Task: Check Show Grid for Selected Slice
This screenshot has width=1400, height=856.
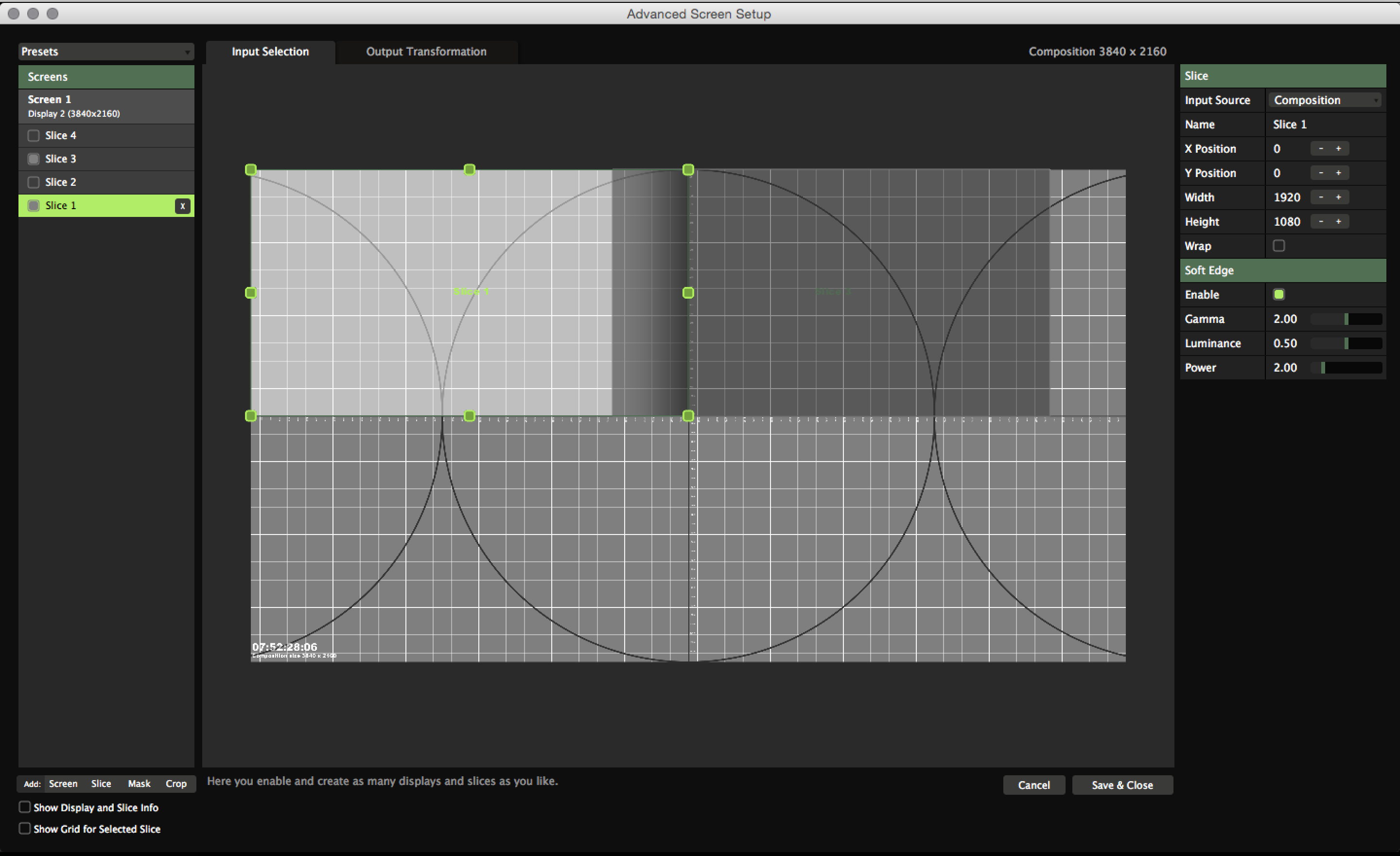Action: [25, 828]
